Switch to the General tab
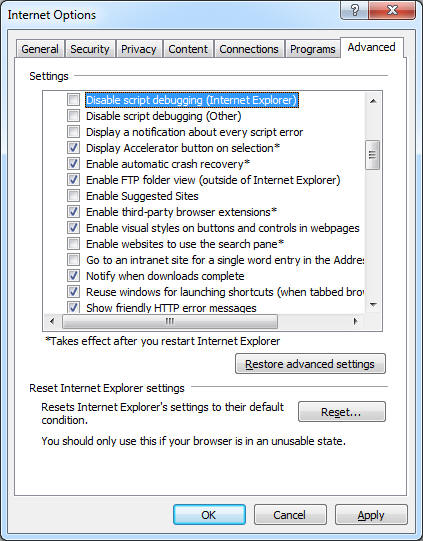Viewport: 423px width, 541px height. [x=40, y=49]
